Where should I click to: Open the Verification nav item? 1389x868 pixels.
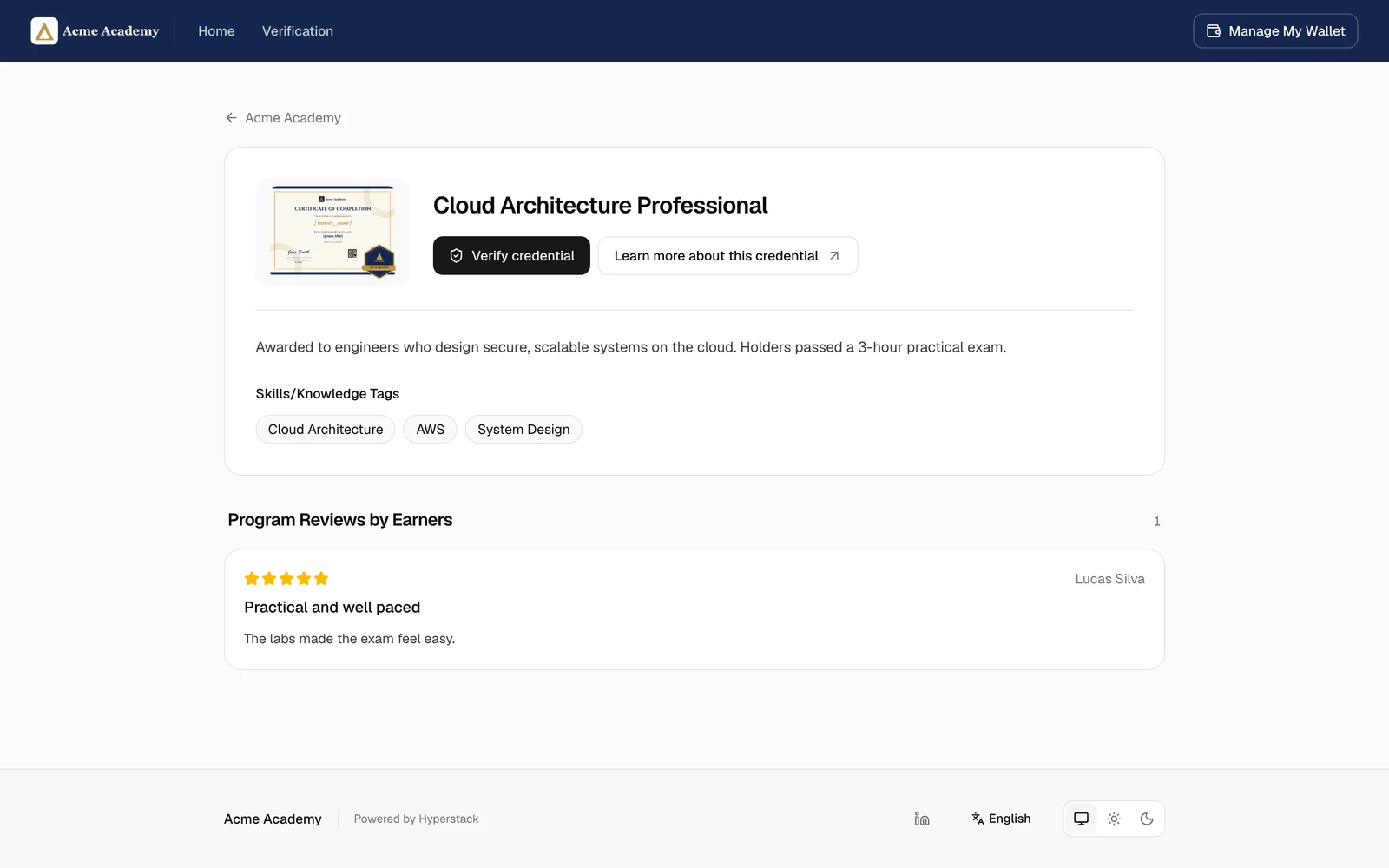point(298,31)
